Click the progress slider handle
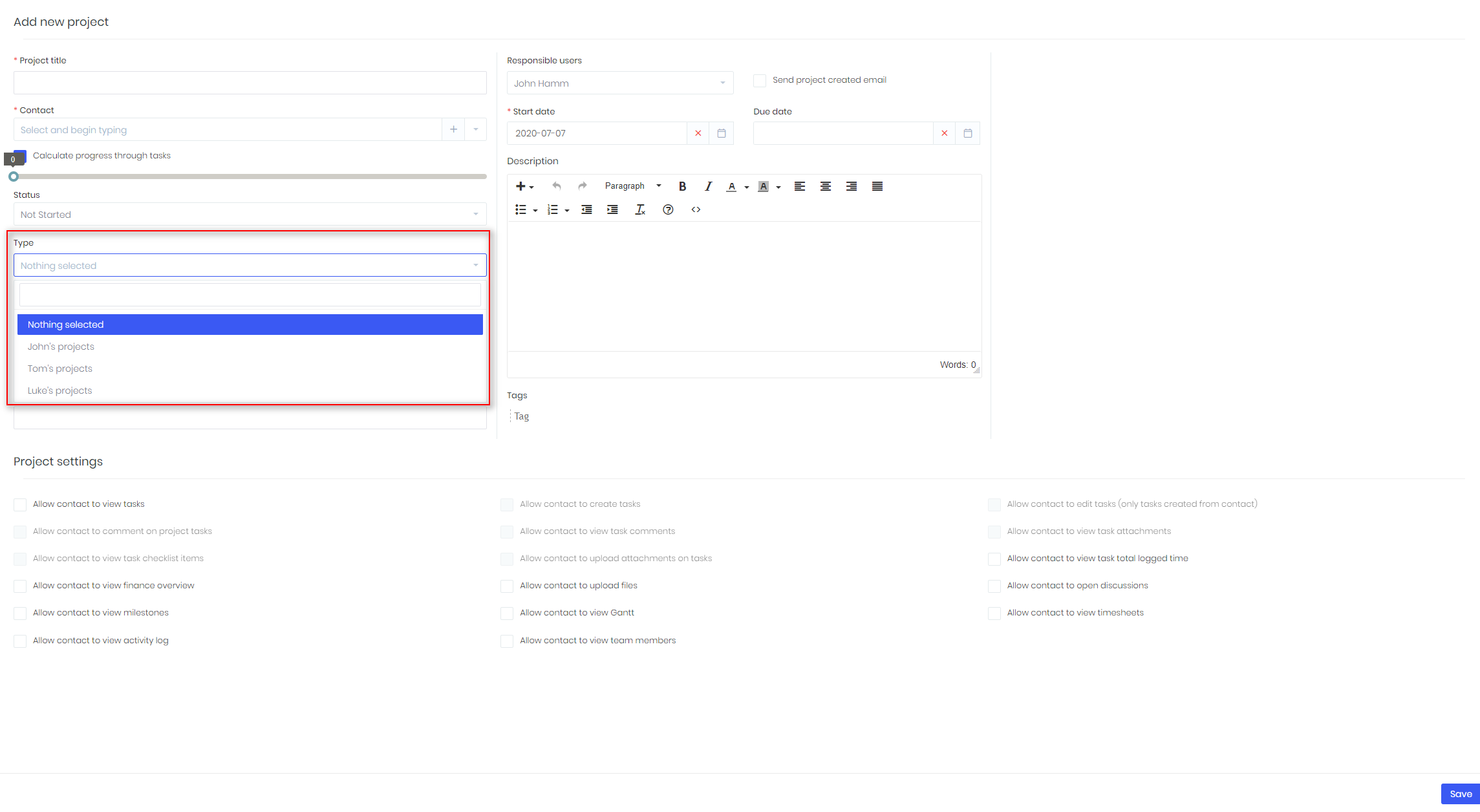The height and width of the screenshot is (812, 1480). pyautogui.click(x=14, y=176)
